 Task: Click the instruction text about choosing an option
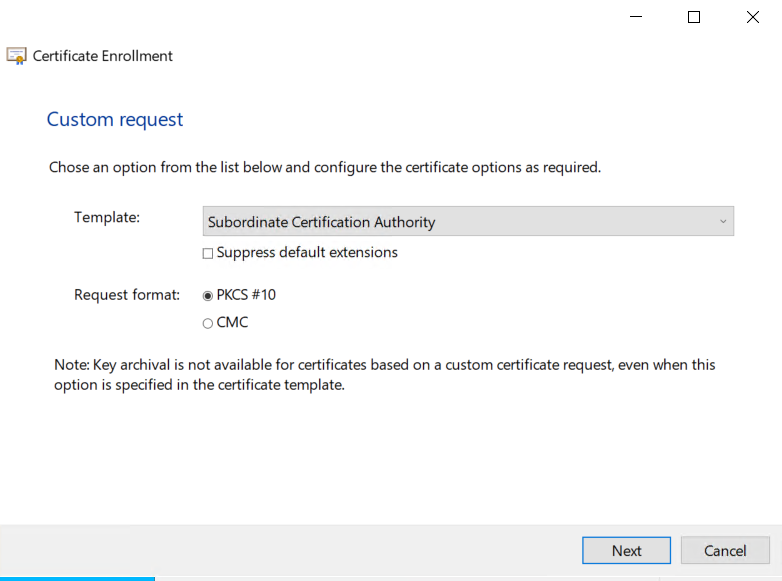325,167
